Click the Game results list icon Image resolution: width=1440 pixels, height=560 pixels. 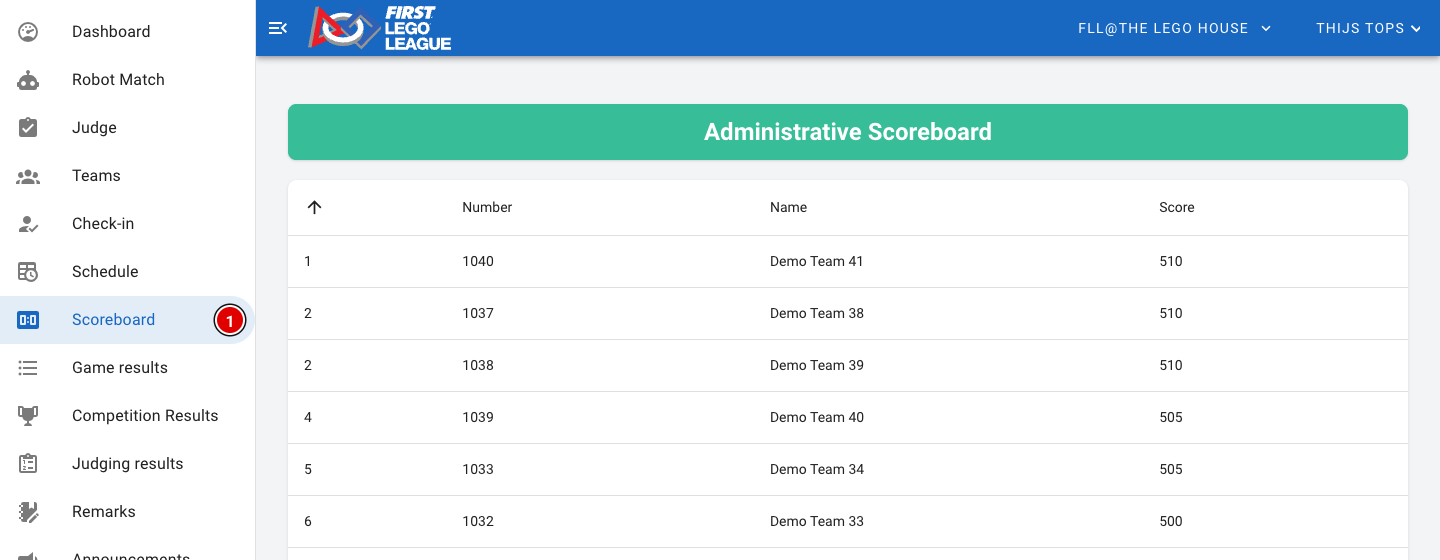click(28, 368)
